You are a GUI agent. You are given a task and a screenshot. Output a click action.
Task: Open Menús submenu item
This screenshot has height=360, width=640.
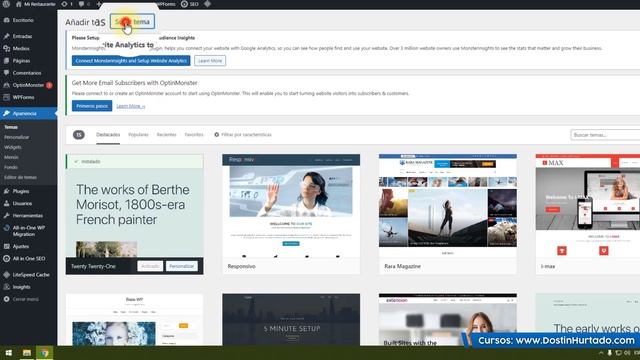pyautogui.click(x=11, y=157)
